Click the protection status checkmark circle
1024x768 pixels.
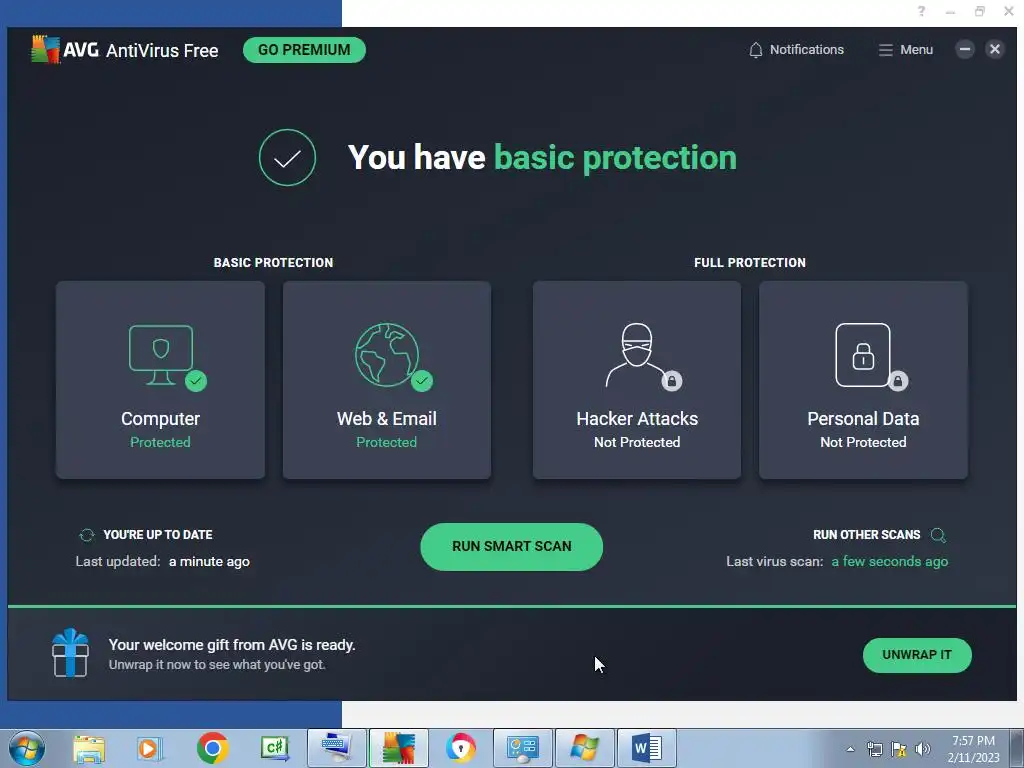coord(287,157)
